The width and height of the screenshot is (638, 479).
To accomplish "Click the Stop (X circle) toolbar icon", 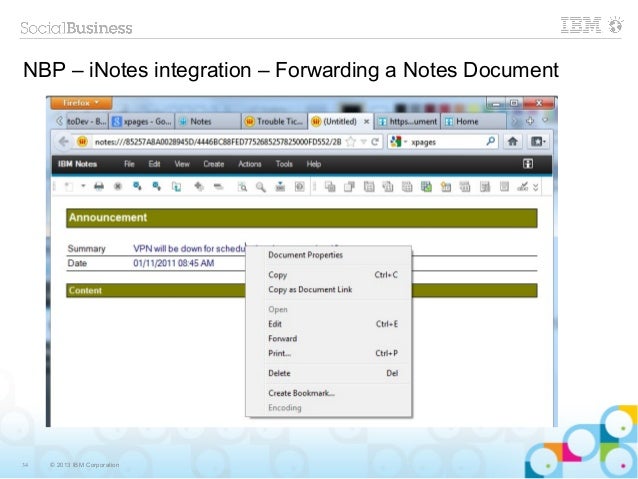I will tap(118, 186).
